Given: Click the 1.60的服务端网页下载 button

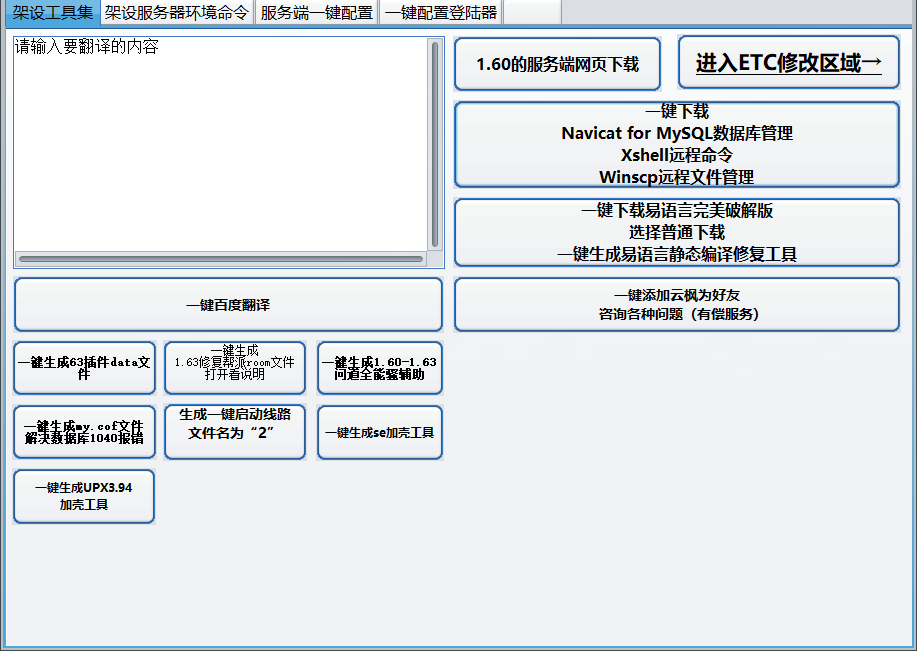Looking at the screenshot, I should 557,64.
